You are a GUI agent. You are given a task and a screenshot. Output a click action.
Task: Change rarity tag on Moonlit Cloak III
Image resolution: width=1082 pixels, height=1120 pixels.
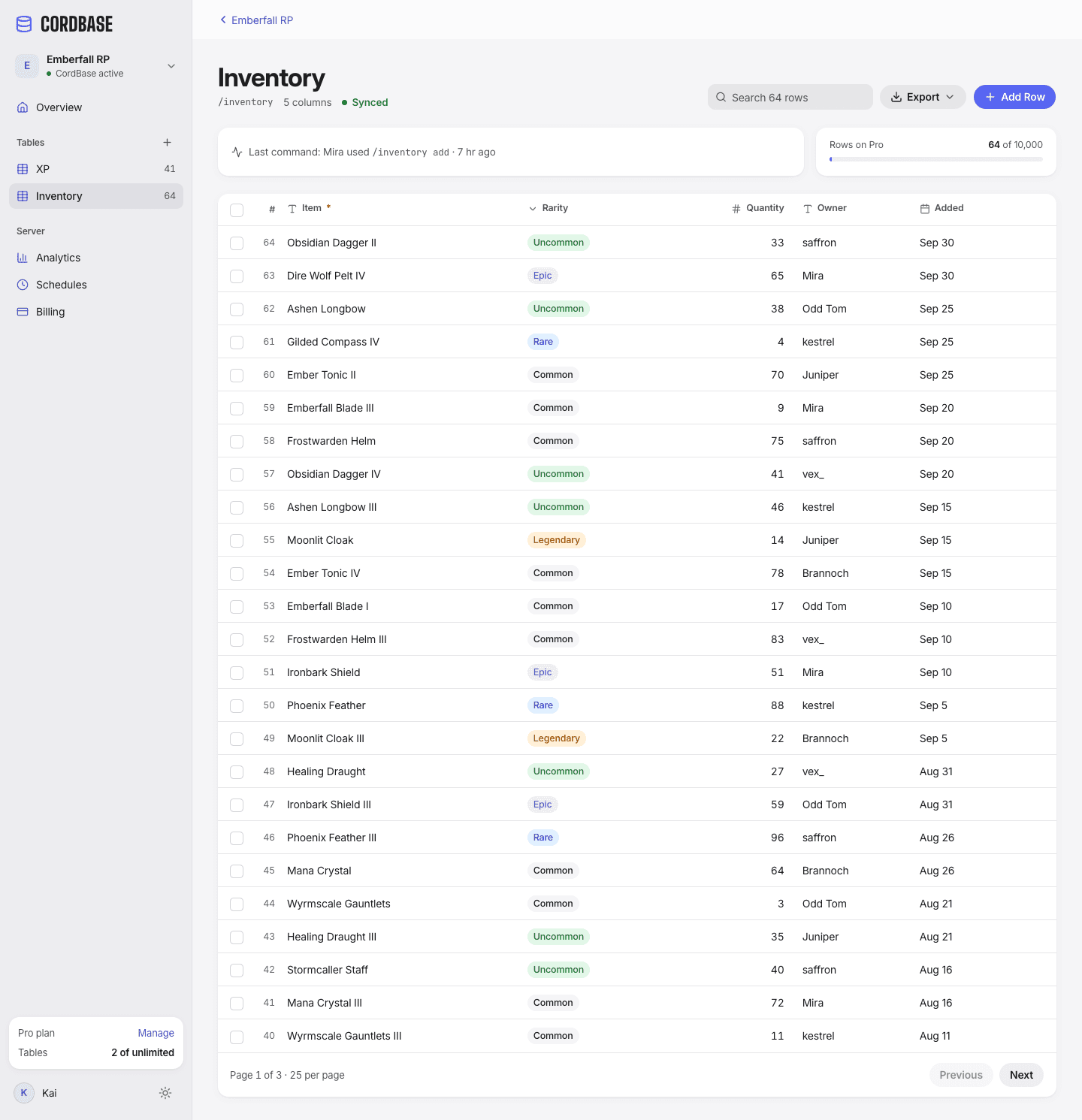[x=556, y=738]
